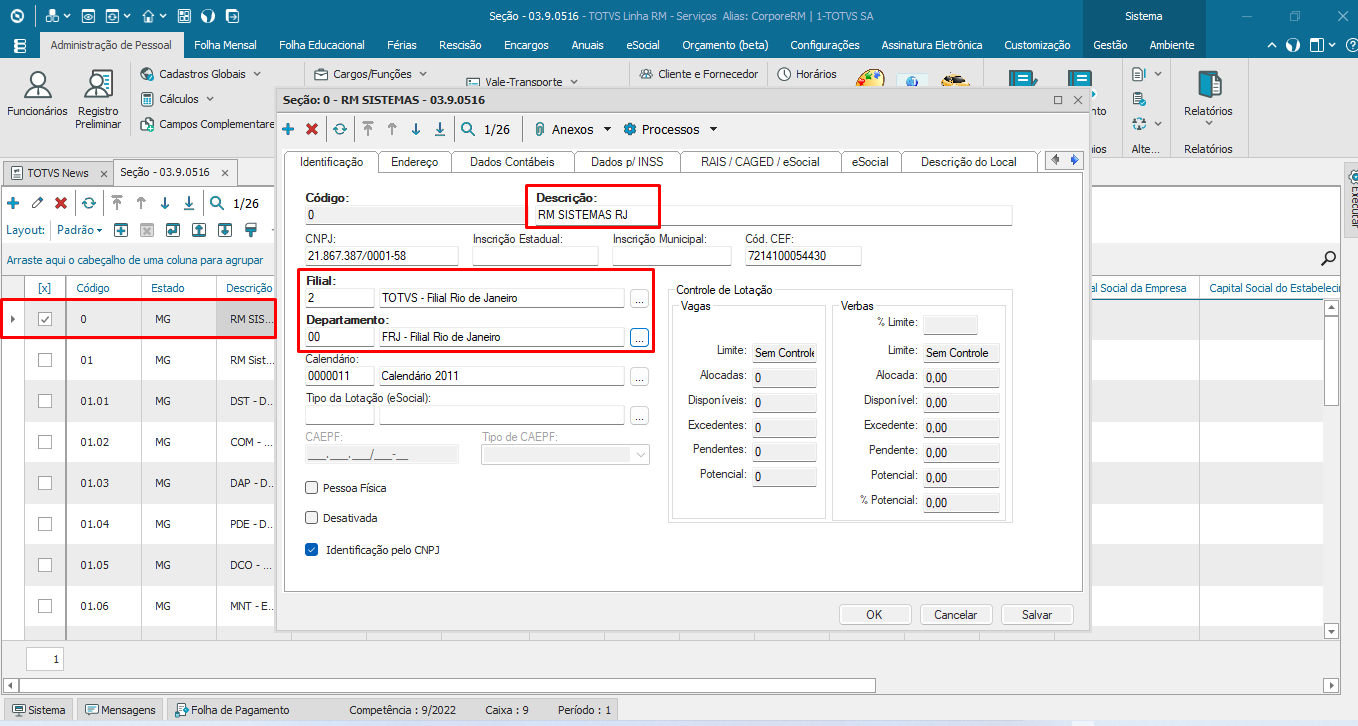This screenshot has width=1358, height=726.
Task: Click the add record plus in Seção dialog
Action: click(288, 129)
